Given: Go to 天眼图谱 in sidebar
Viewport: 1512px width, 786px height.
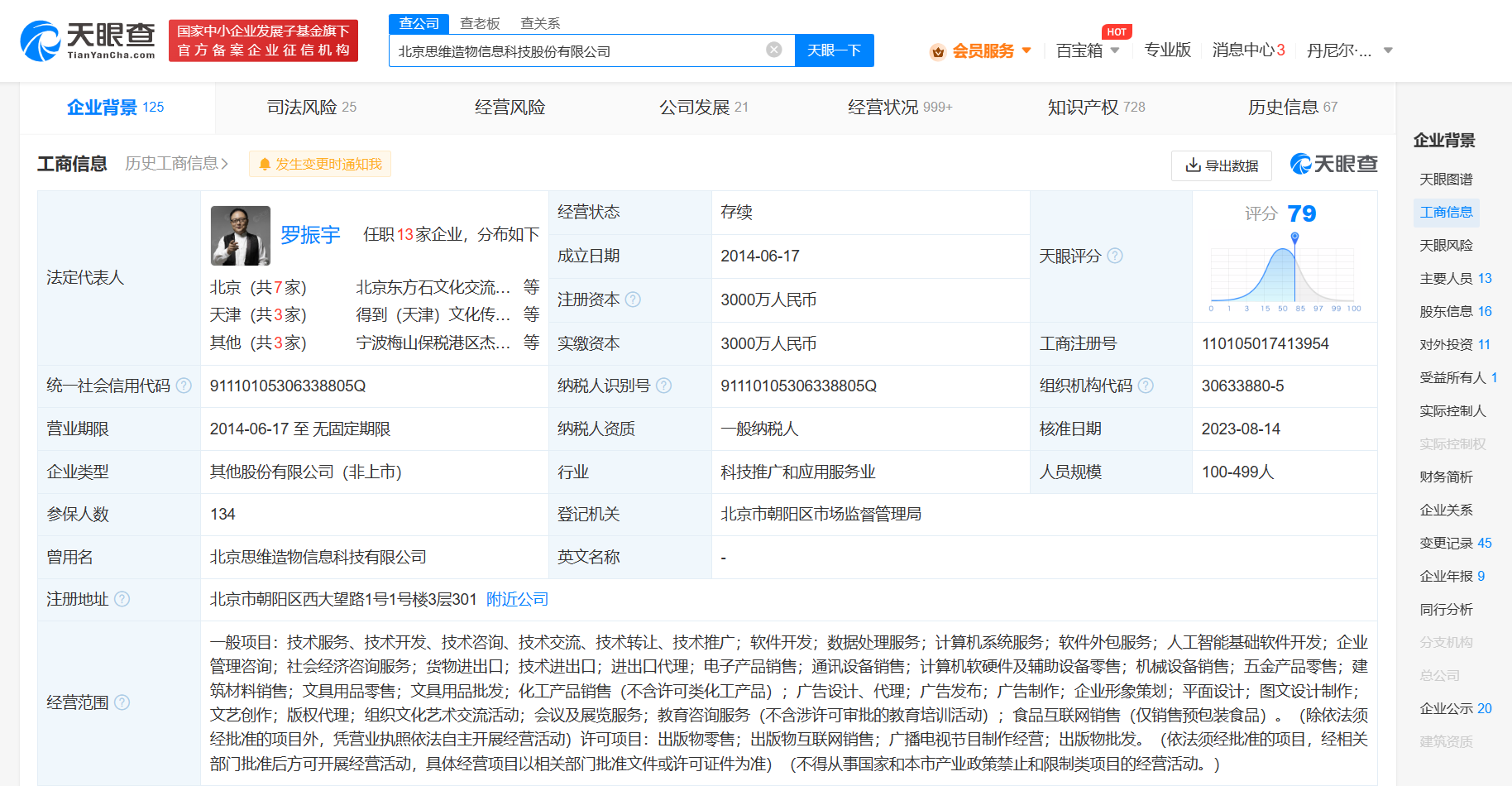Looking at the screenshot, I should click(1446, 179).
